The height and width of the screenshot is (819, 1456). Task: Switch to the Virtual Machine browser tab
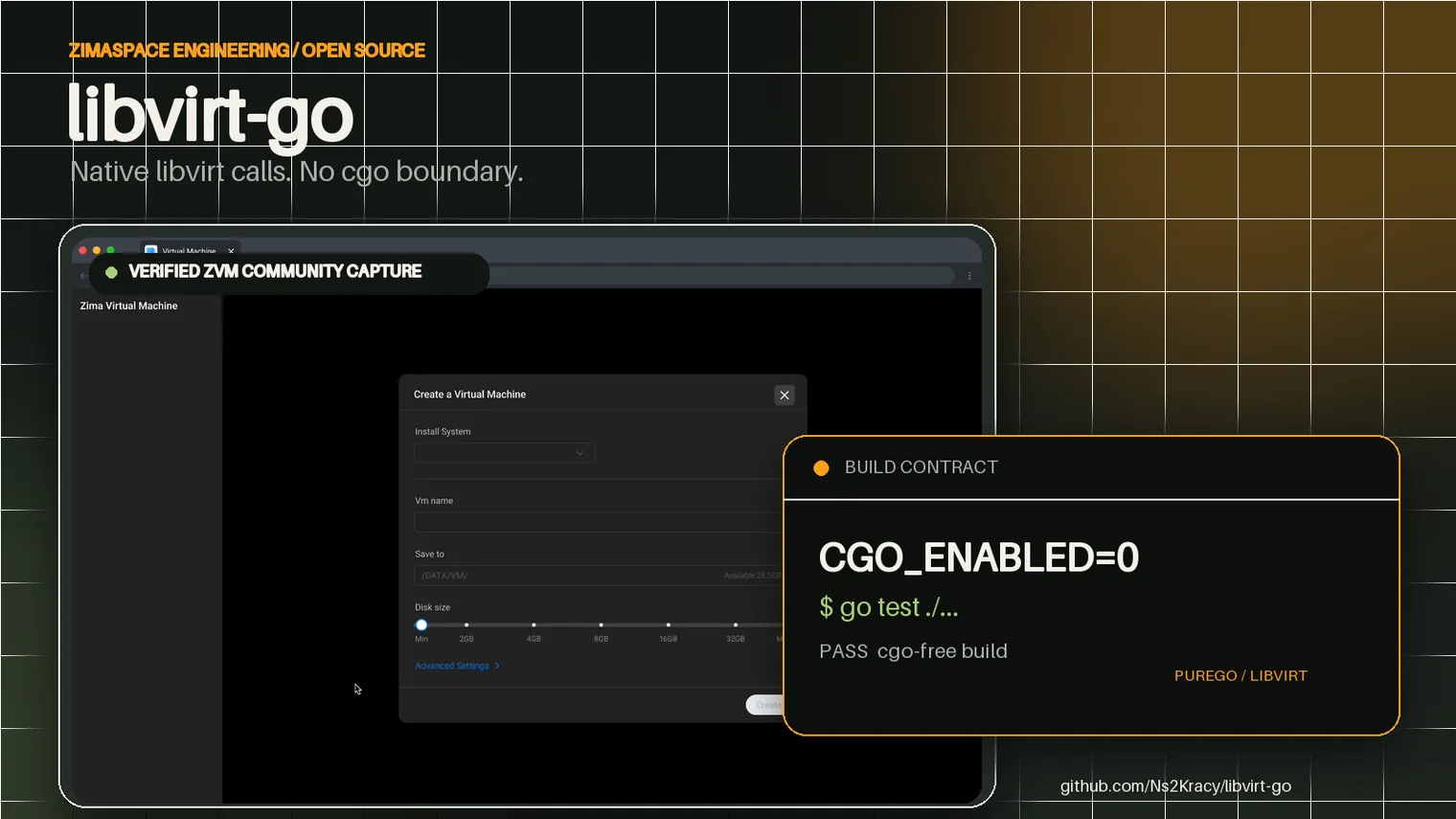(x=188, y=250)
